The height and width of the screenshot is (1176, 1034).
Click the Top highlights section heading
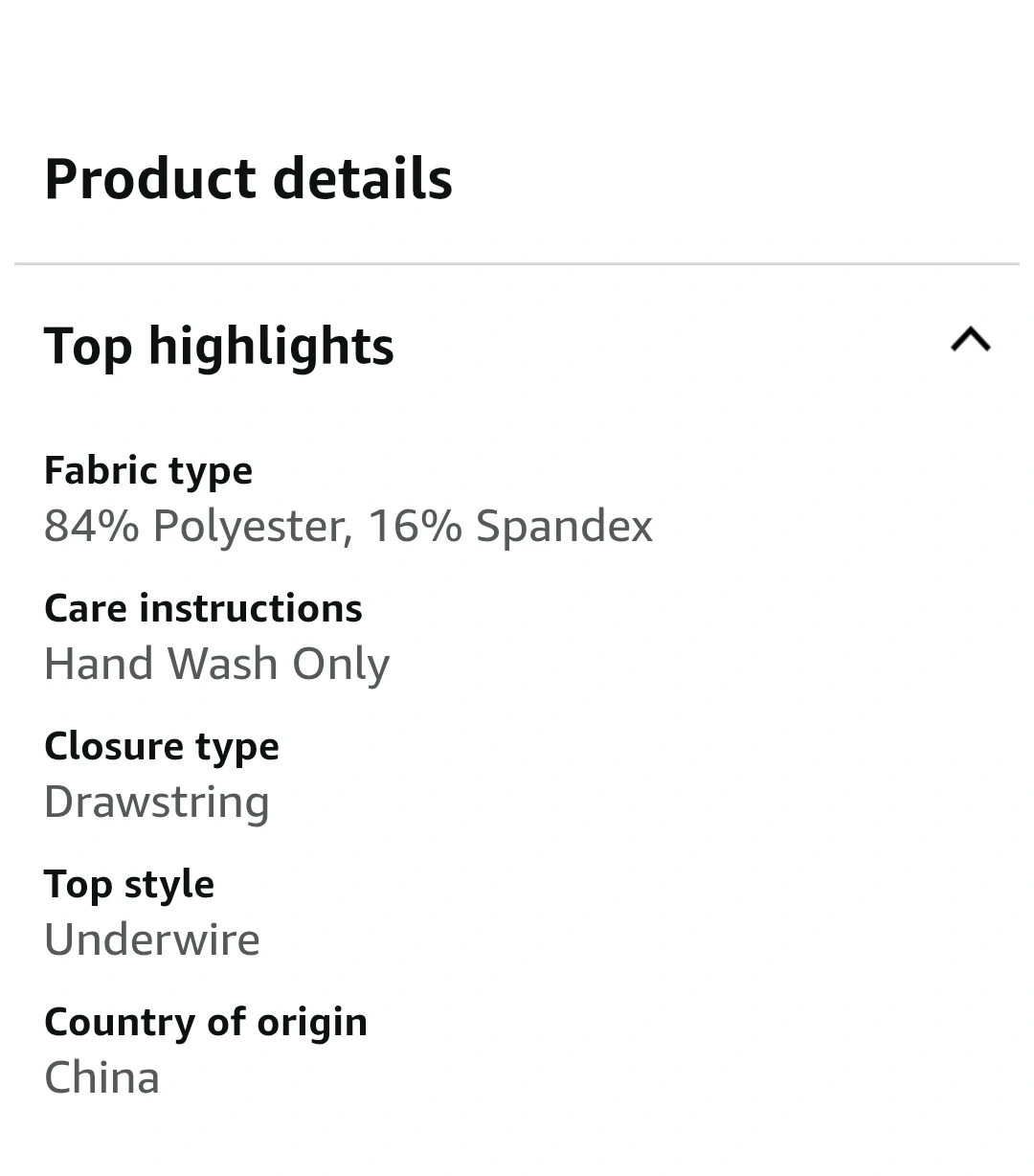[219, 346]
